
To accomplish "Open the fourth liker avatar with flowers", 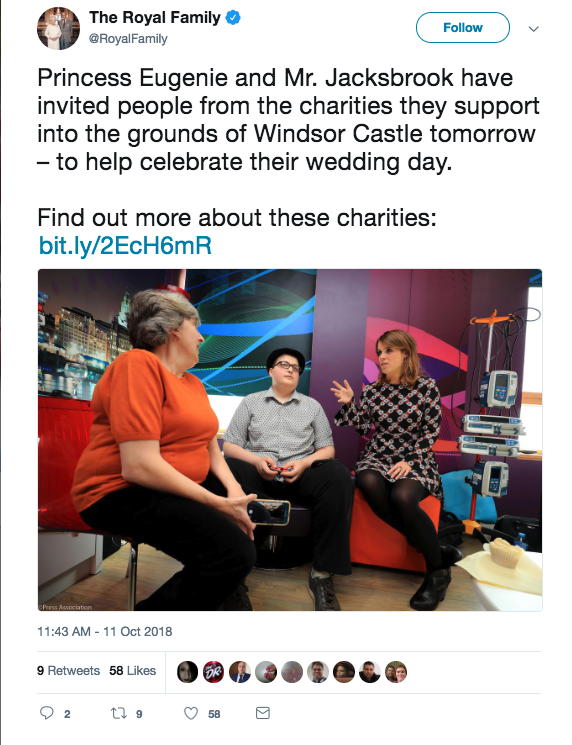I will click(266, 672).
